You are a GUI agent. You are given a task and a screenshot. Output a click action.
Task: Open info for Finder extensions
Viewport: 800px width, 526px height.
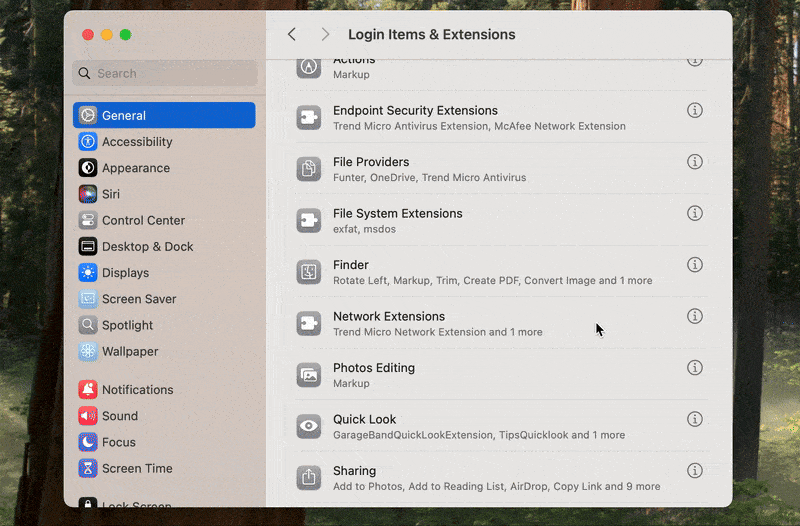694,265
